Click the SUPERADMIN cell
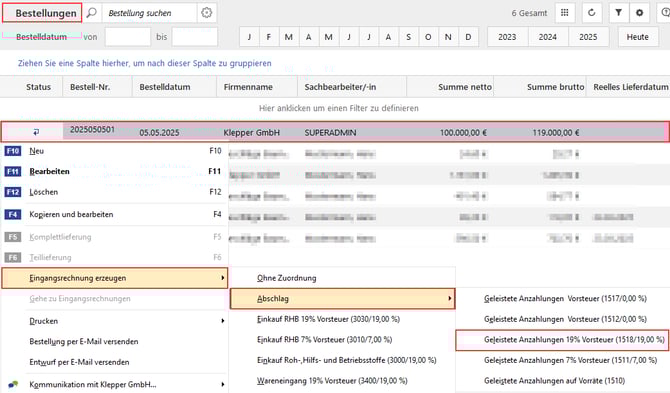Screen dimensions: 670x393 tap(330, 132)
